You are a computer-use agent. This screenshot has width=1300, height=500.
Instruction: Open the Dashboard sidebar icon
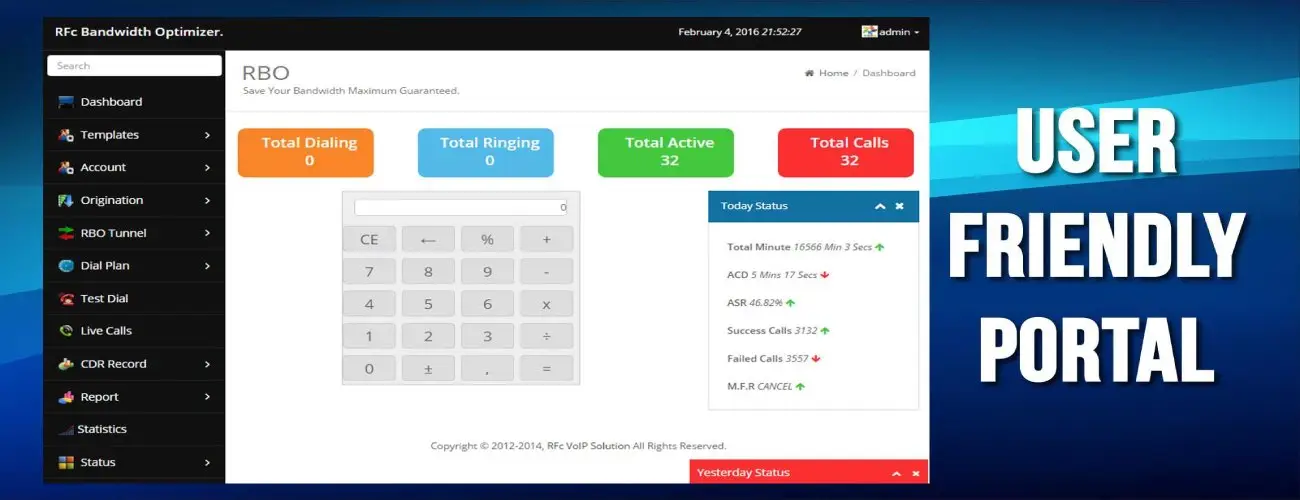pos(66,102)
